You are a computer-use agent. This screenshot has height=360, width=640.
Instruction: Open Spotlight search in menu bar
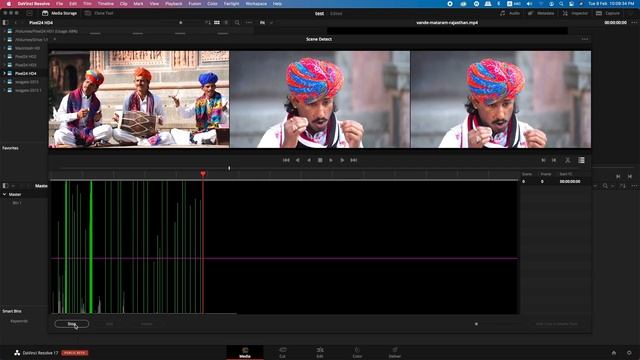561,4
